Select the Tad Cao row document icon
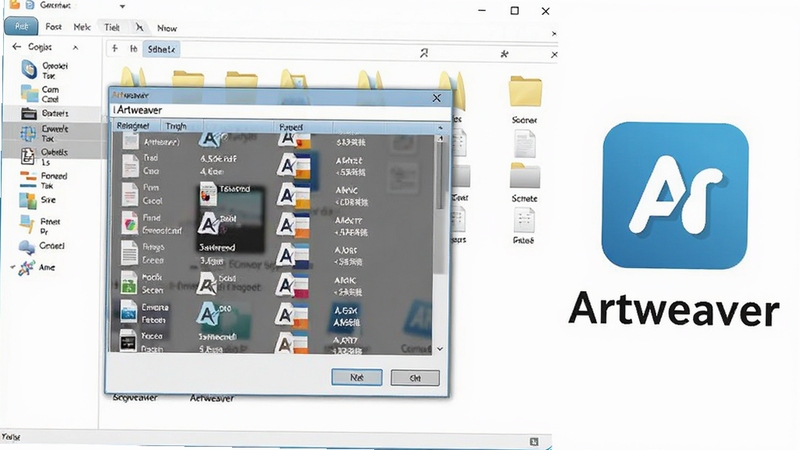This screenshot has width=800, height=450. pyautogui.click(x=130, y=165)
